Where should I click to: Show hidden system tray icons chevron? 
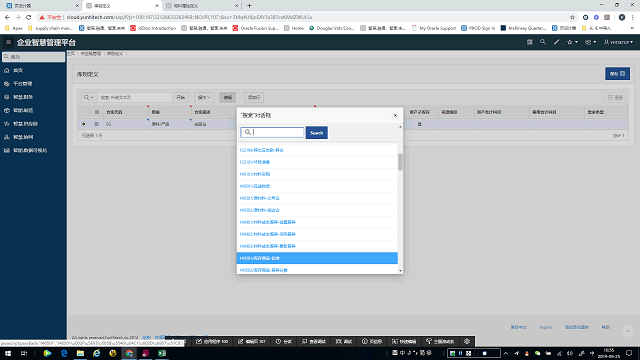click(x=506, y=353)
